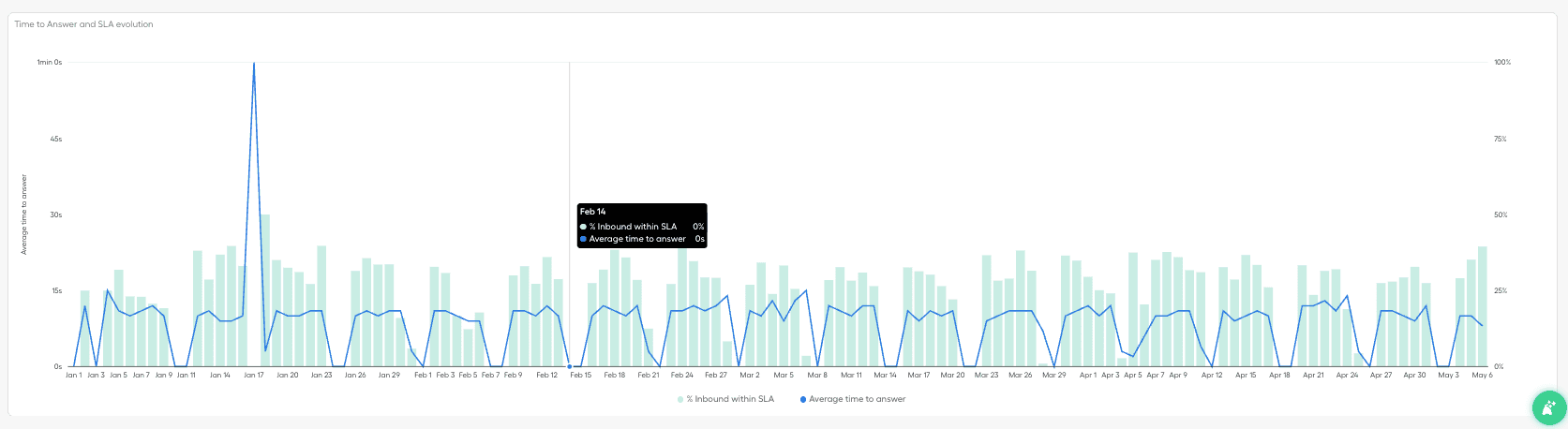Image resolution: width=1568 pixels, height=429 pixels.
Task: Click the 'Jan 26' x-axis label
Action: coord(355,375)
